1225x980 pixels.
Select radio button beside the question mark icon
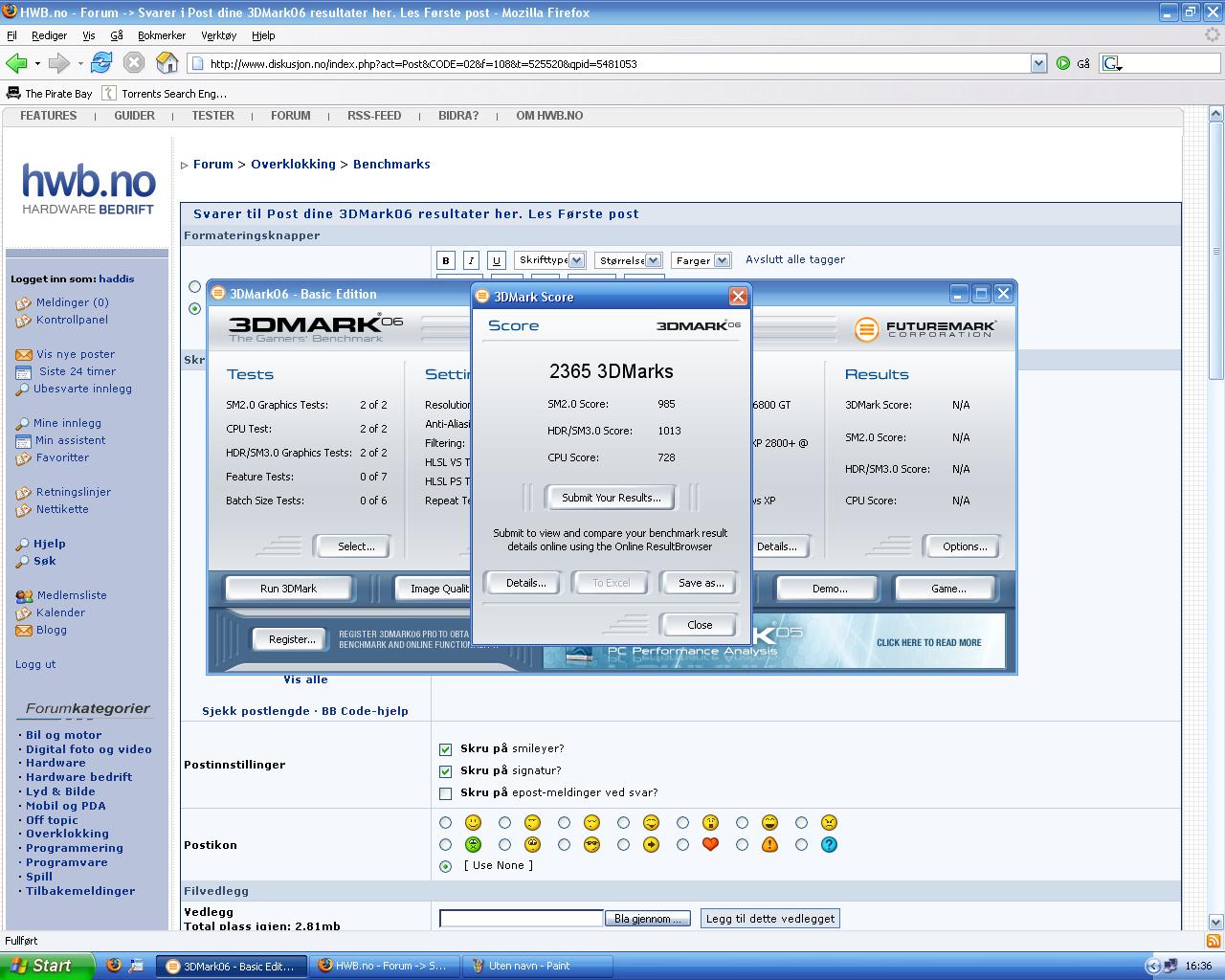tap(801, 845)
